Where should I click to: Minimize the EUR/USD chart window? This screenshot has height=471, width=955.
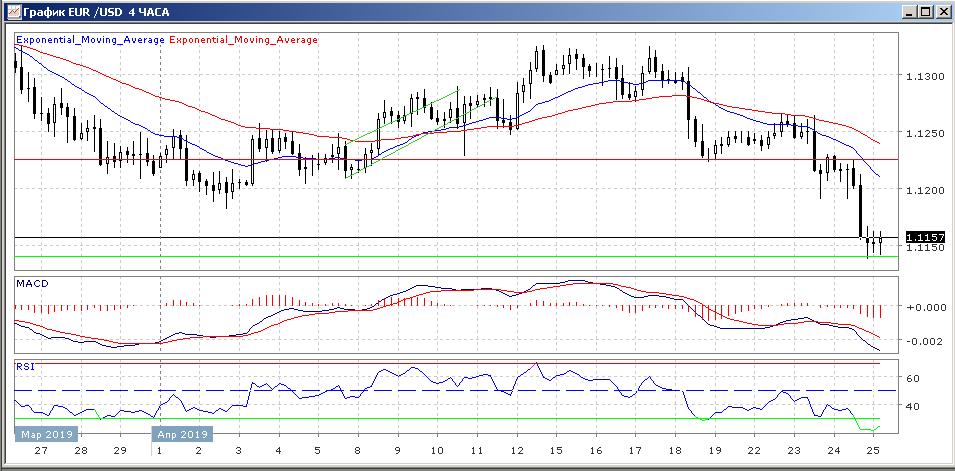tap(908, 11)
